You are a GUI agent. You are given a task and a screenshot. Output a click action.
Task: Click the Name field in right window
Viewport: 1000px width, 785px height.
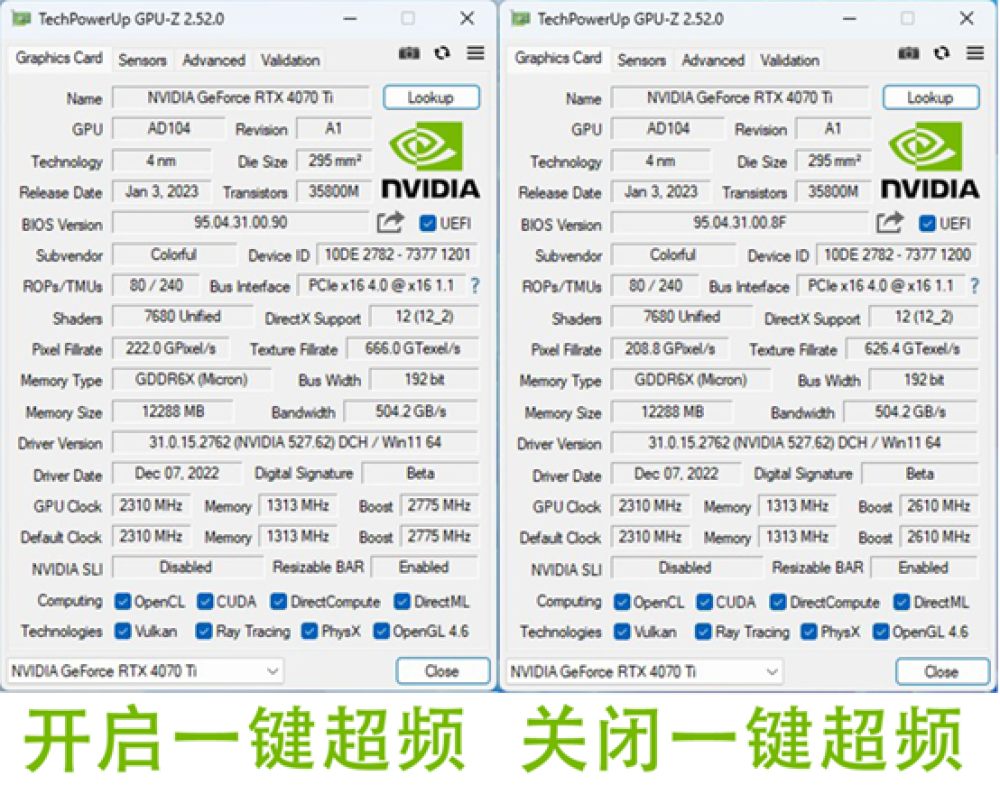740,98
